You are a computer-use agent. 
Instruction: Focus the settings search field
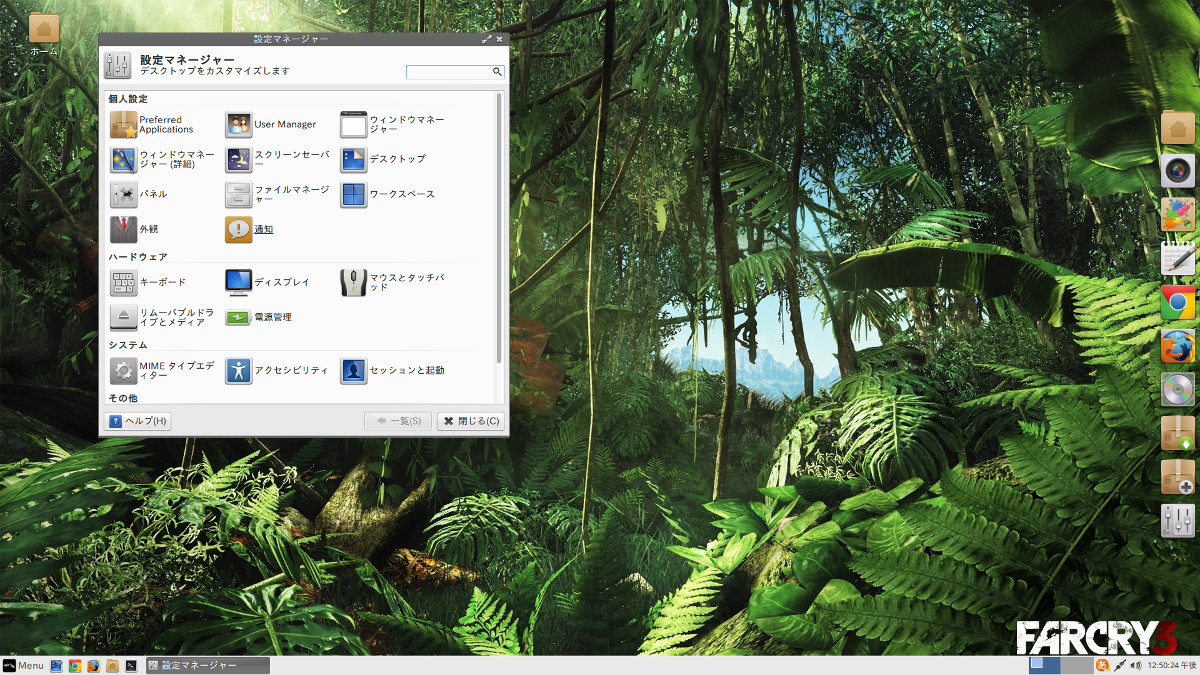(x=455, y=72)
